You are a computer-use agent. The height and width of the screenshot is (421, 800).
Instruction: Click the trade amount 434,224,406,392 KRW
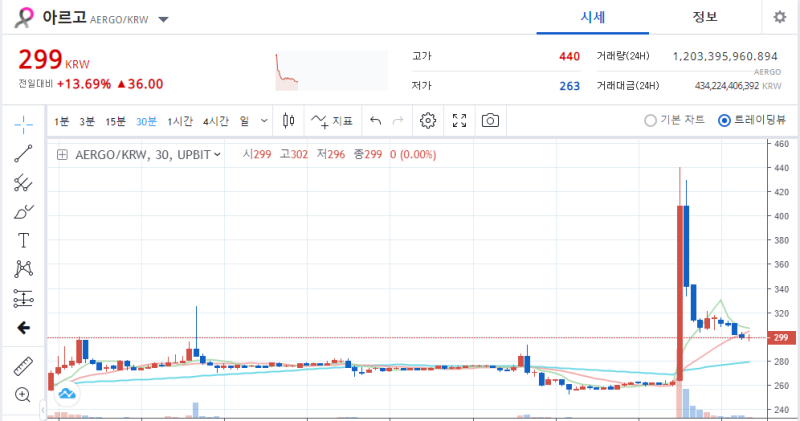coord(738,86)
